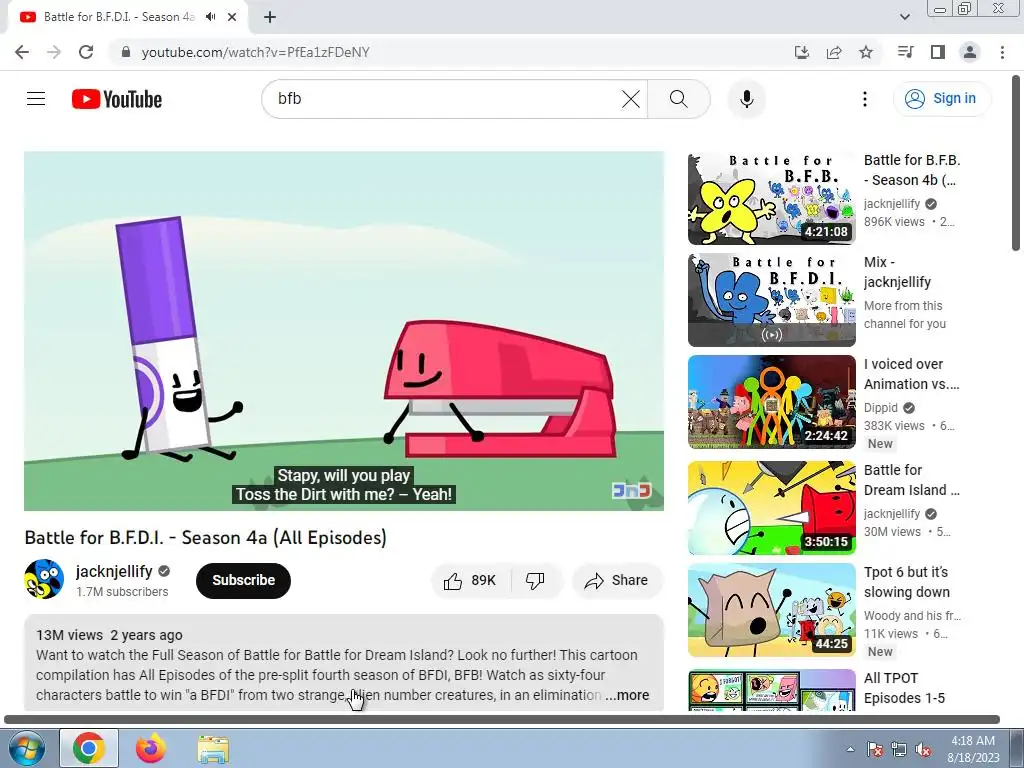1024x768 pixels.
Task: Open Windows Explorer from the taskbar
Action: 213,750
